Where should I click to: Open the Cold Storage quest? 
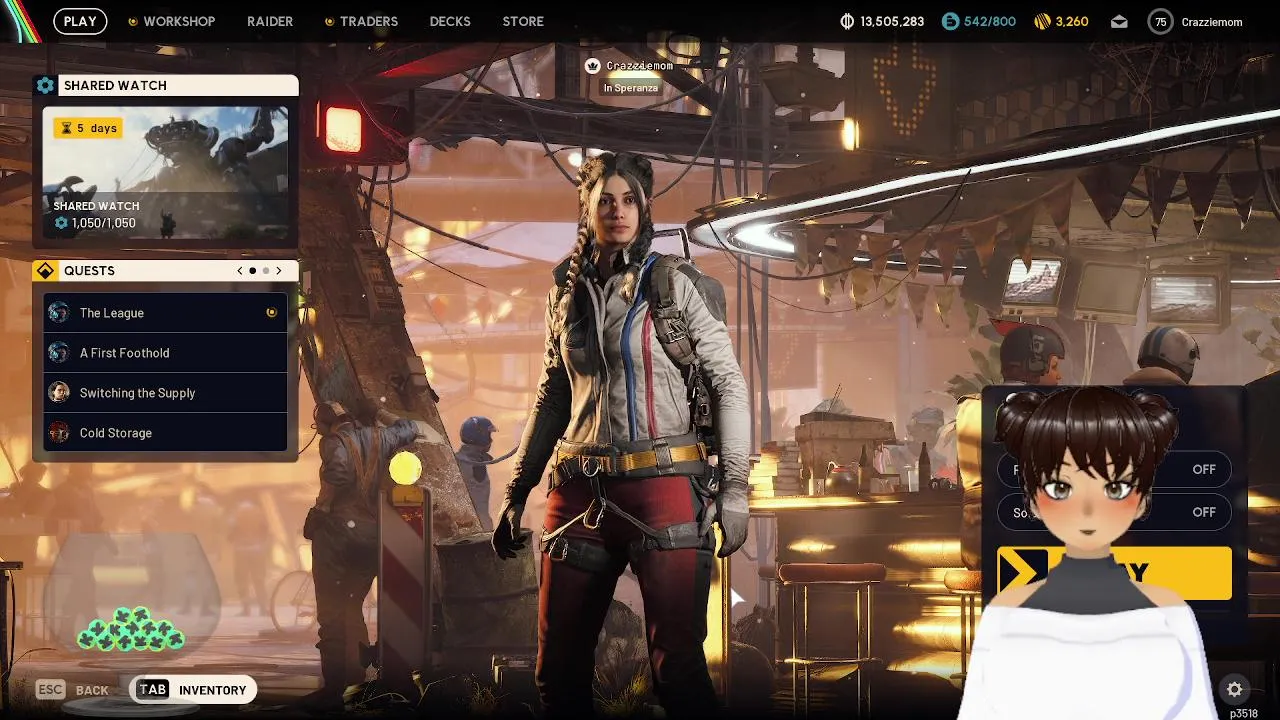166,433
